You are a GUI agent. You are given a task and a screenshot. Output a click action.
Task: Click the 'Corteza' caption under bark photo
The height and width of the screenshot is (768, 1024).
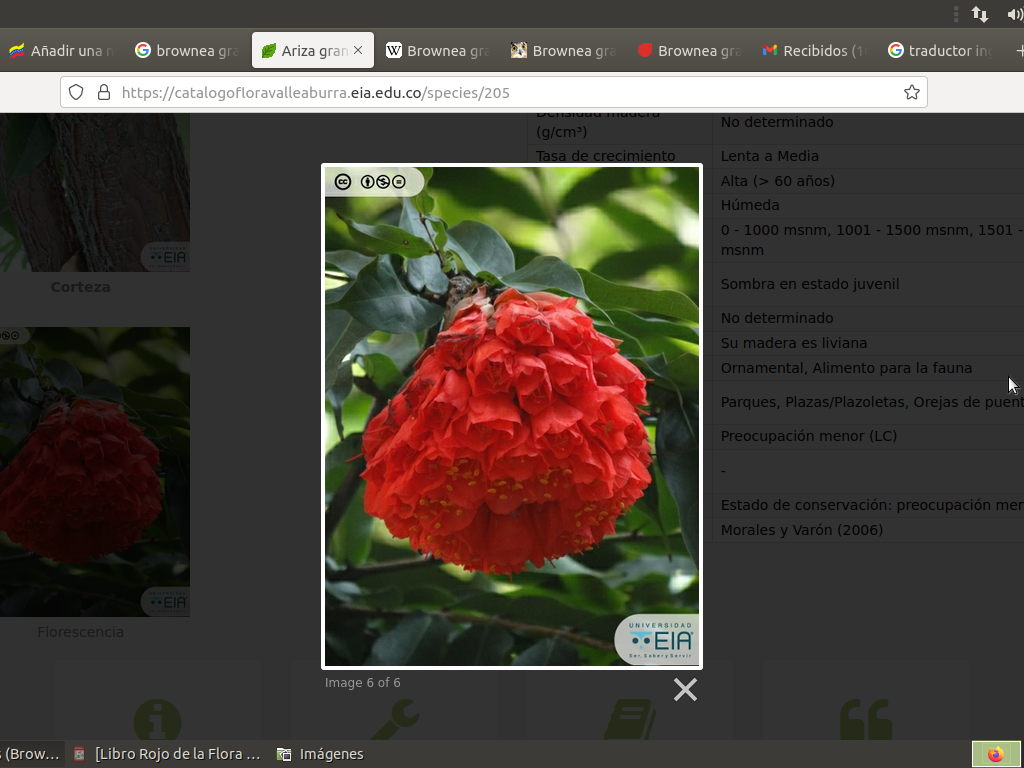80,287
